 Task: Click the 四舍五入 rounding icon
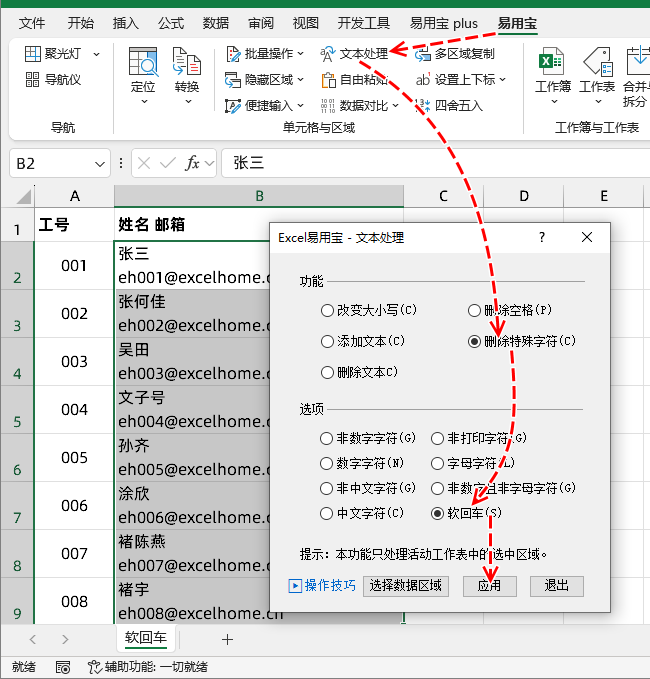423,106
